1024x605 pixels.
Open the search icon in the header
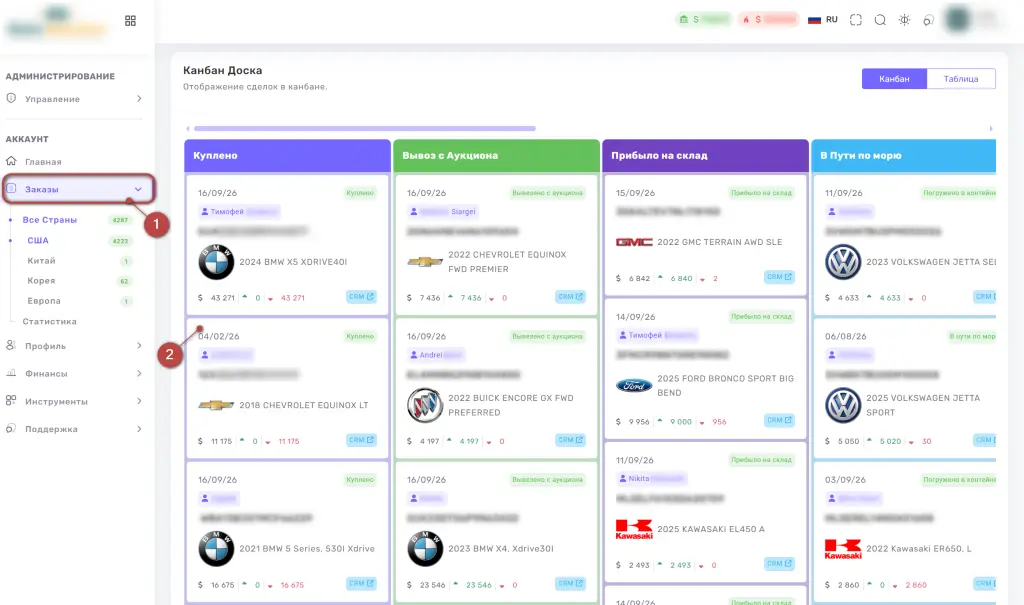(x=880, y=20)
